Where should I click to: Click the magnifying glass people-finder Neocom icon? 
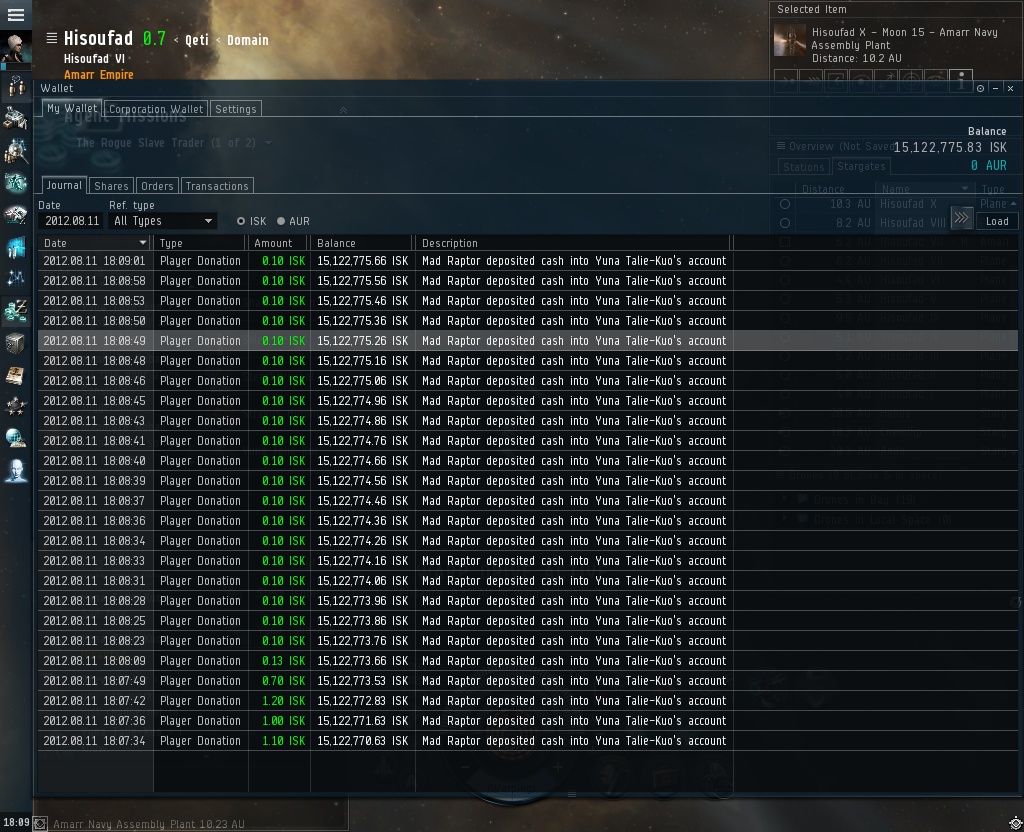16,151
